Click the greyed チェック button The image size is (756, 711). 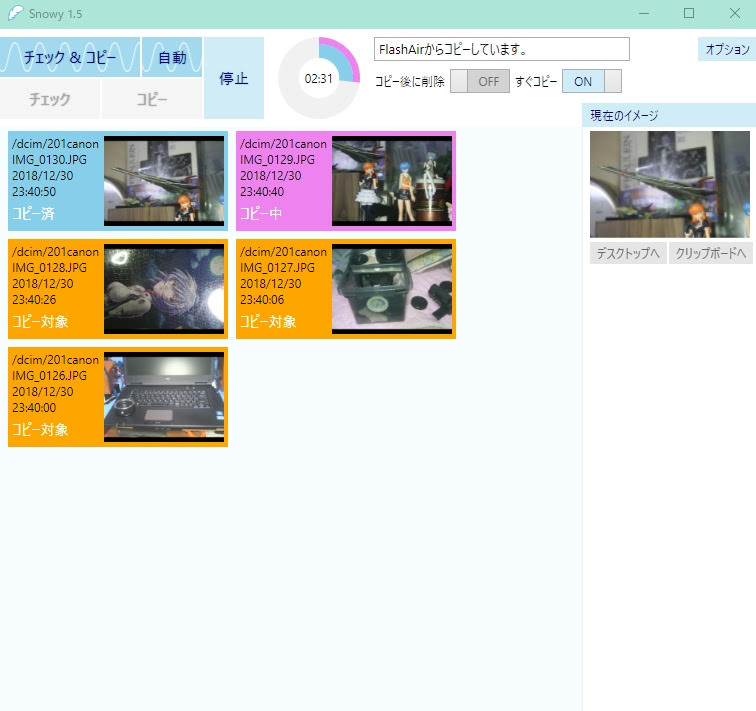coord(50,100)
